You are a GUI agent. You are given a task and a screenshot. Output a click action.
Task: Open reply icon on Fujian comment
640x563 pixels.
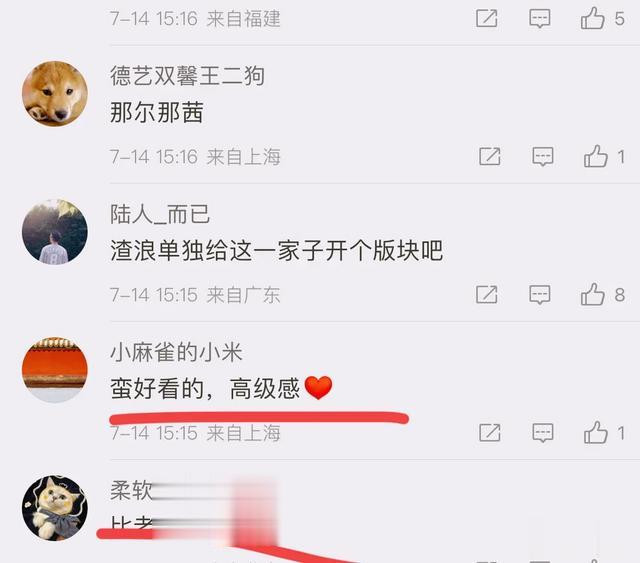coord(540,19)
